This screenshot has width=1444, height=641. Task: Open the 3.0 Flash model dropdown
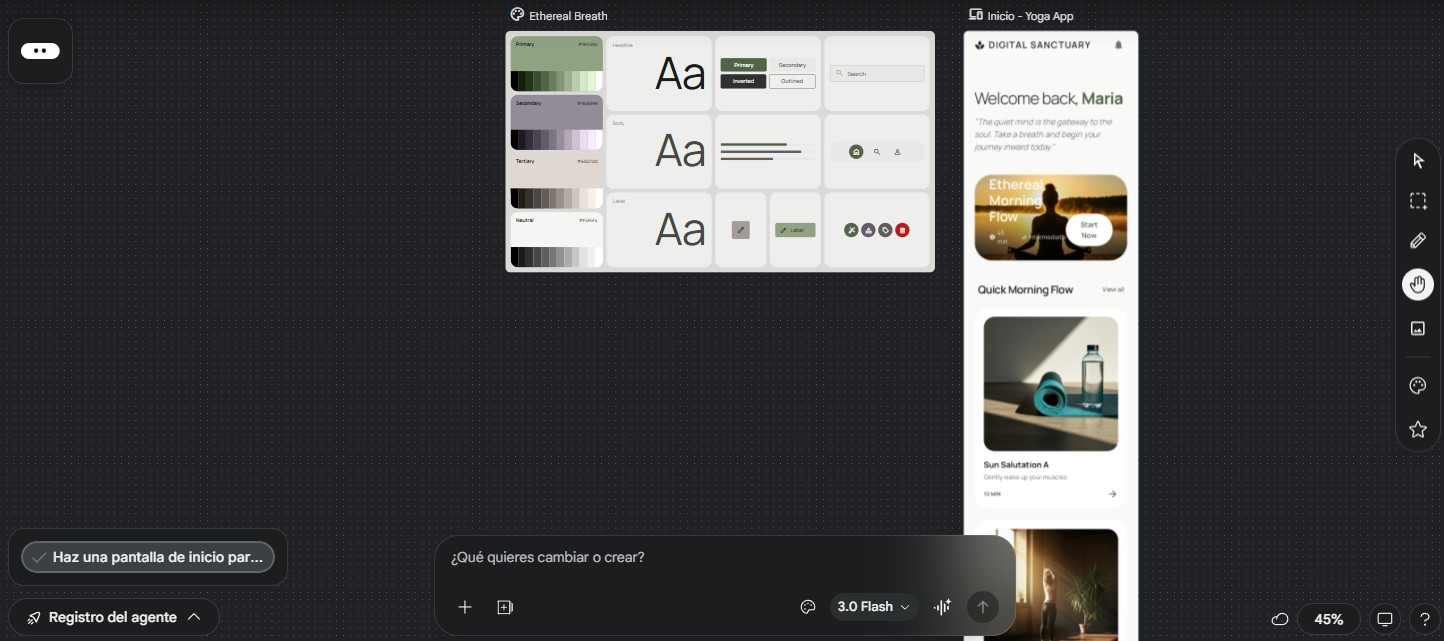[874, 607]
